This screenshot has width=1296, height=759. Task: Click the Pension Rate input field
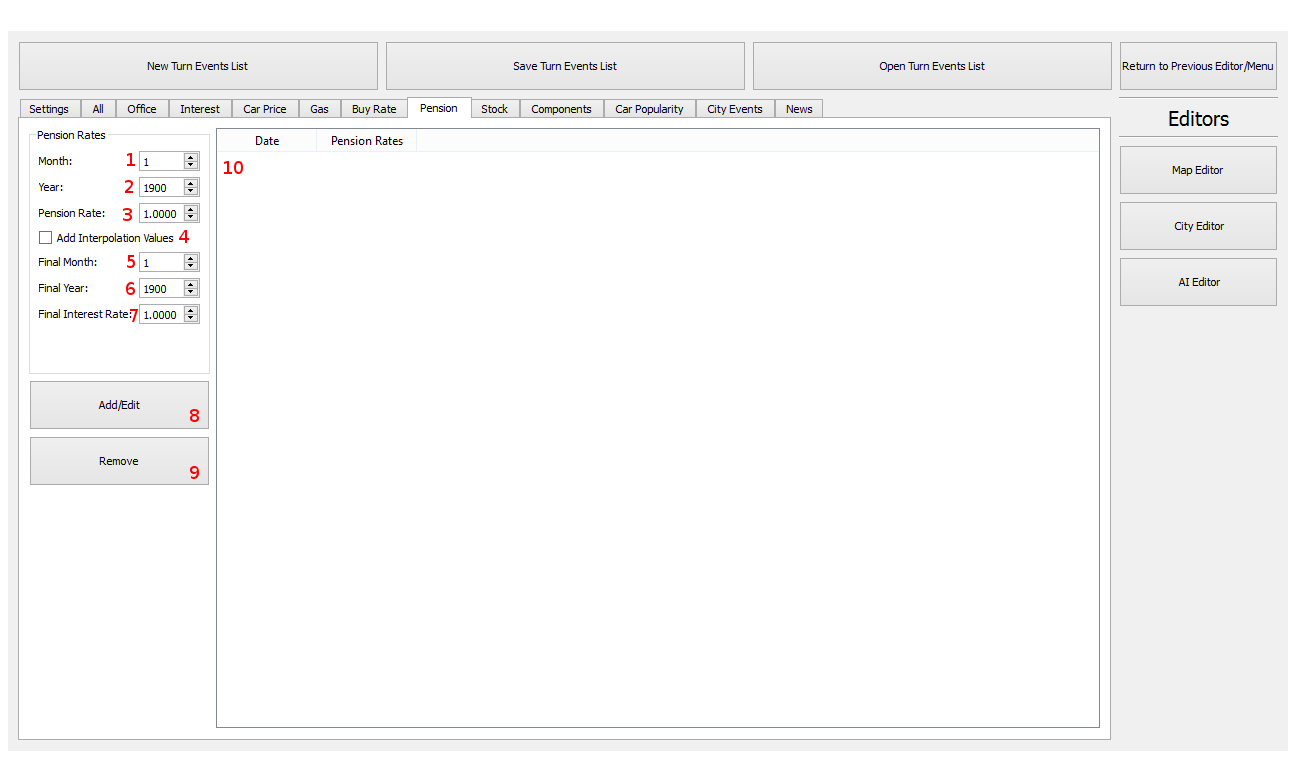(161, 214)
